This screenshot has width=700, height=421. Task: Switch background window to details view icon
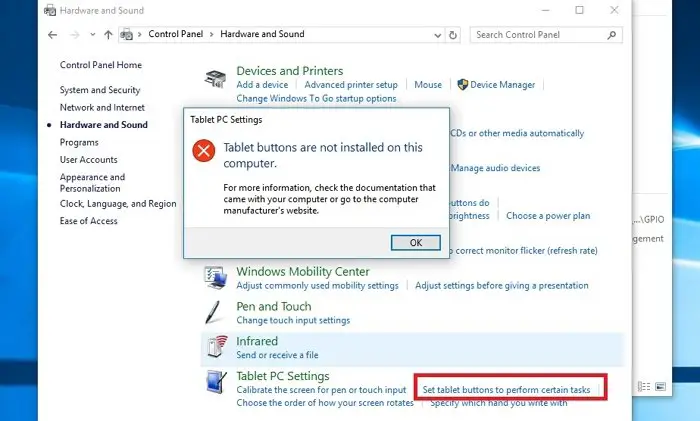tap(644, 387)
